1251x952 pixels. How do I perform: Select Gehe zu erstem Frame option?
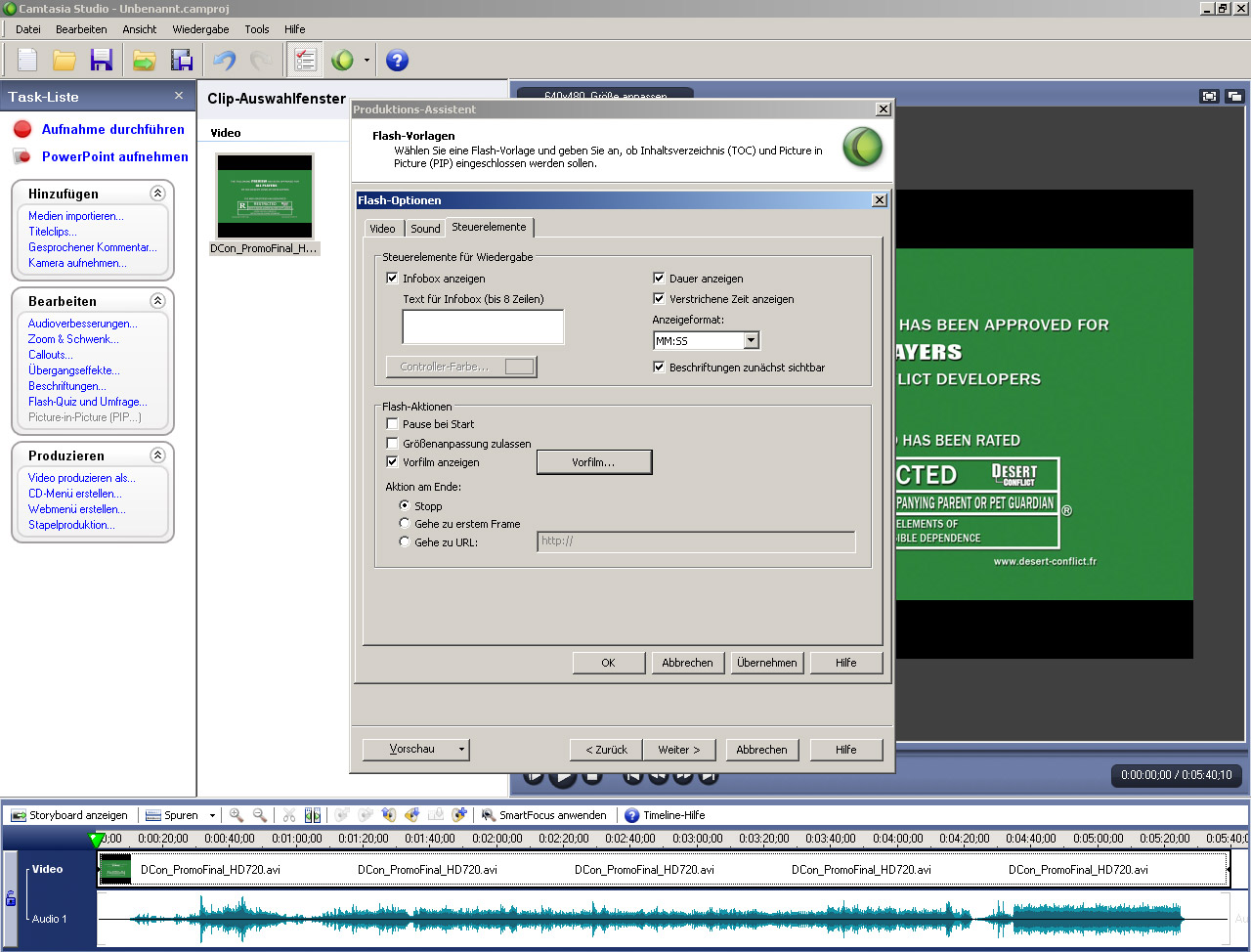pyautogui.click(x=405, y=524)
